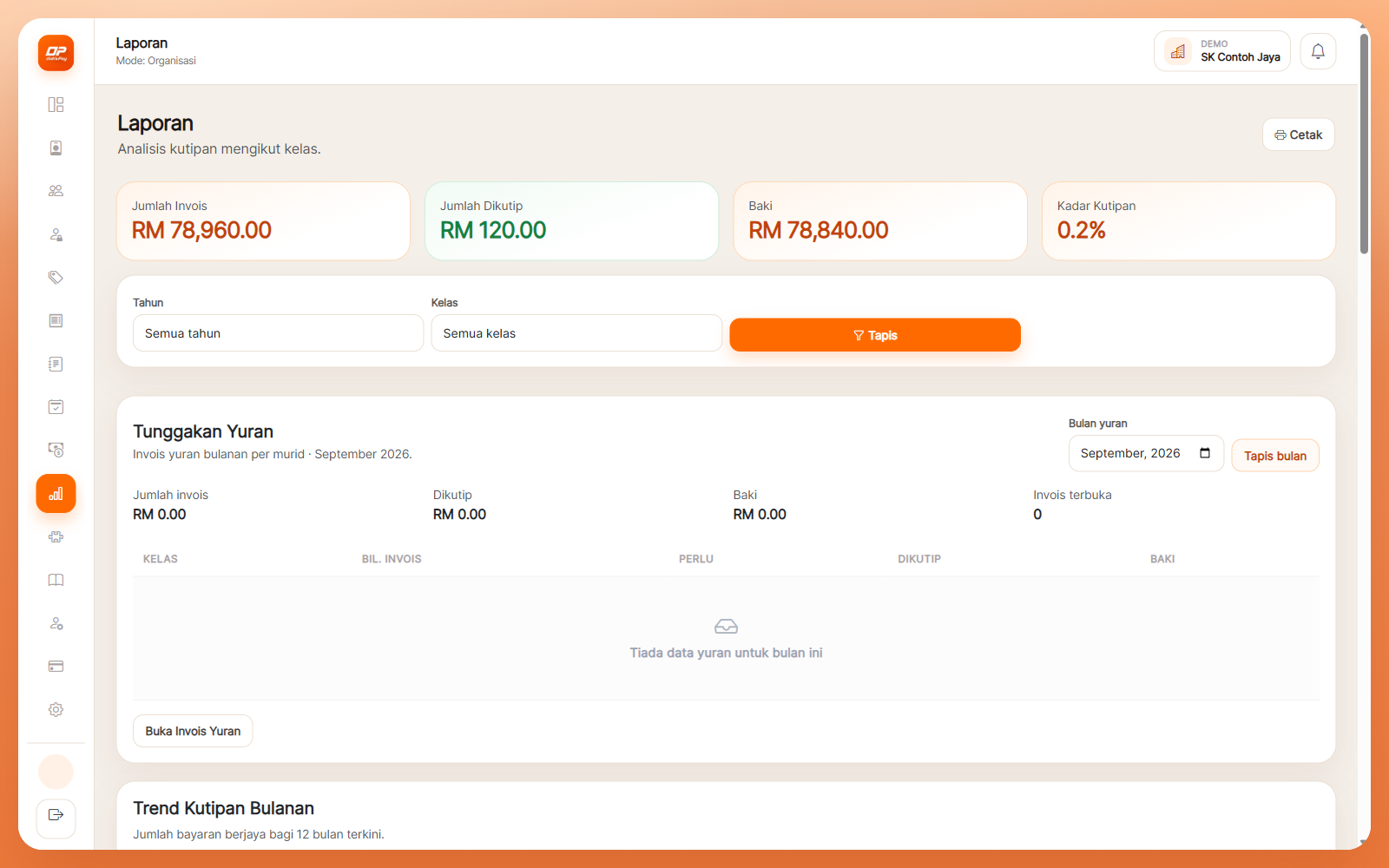Click the Trend Kutipan Bulanan heading

pyautogui.click(x=224, y=808)
